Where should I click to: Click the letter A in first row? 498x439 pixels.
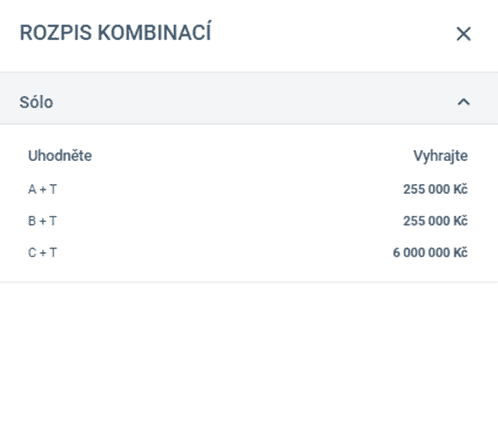point(32,189)
